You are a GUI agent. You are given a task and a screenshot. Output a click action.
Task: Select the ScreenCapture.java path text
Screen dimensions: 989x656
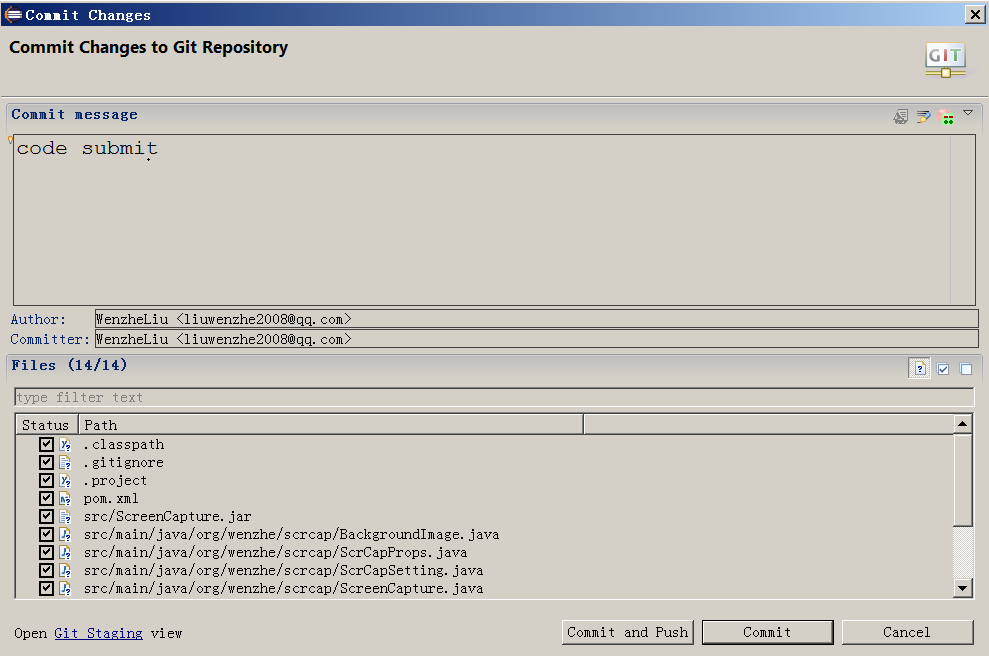click(283, 589)
